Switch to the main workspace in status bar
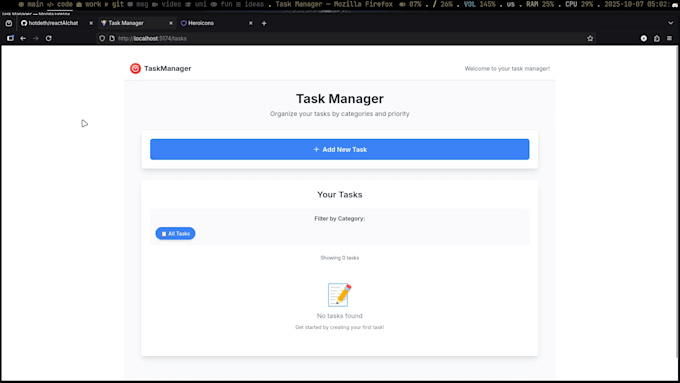 31,4
